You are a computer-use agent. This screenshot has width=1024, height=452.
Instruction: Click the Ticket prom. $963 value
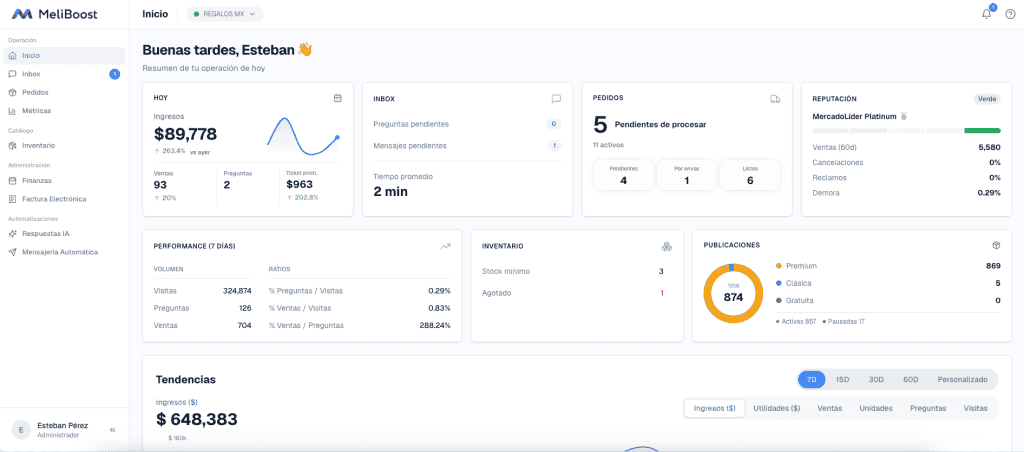(300, 184)
